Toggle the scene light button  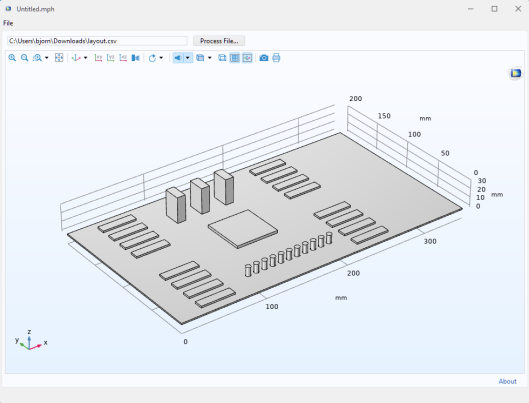pos(178,58)
